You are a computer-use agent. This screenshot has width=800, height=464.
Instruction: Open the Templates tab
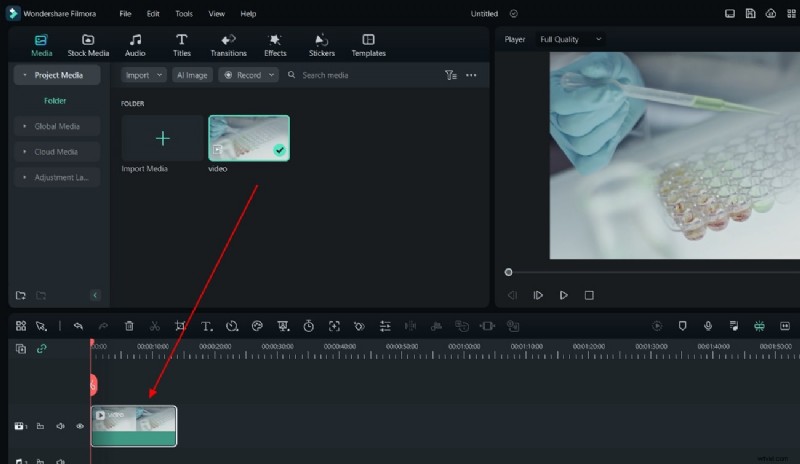pyautogui.click(x=368, y=45)
